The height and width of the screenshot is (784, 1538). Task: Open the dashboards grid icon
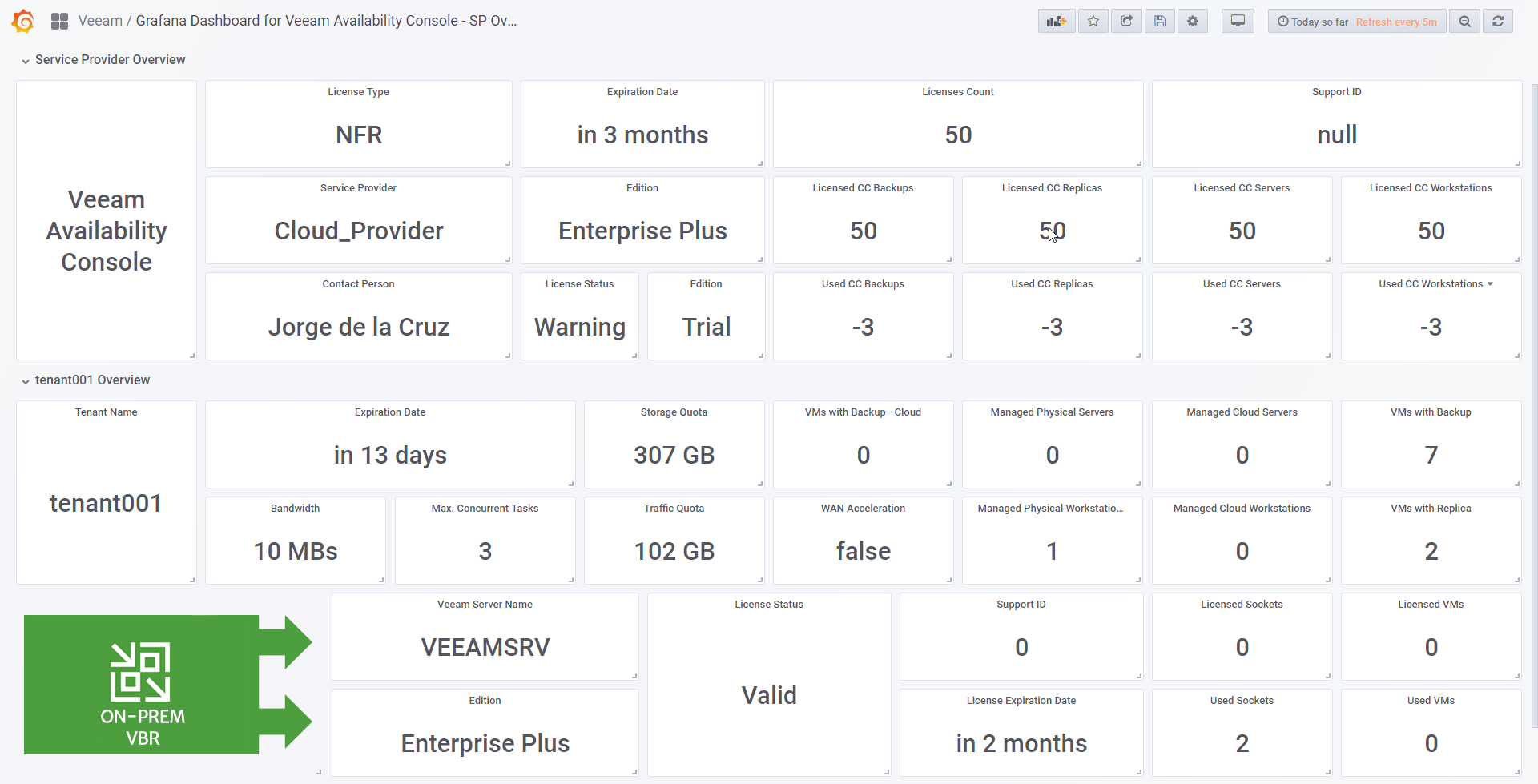point(59,22)
